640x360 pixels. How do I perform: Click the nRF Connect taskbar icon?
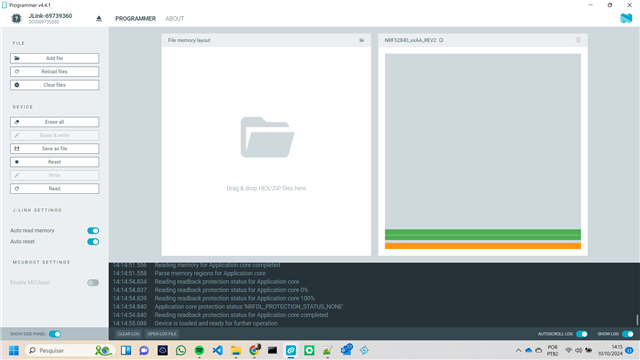291,350
